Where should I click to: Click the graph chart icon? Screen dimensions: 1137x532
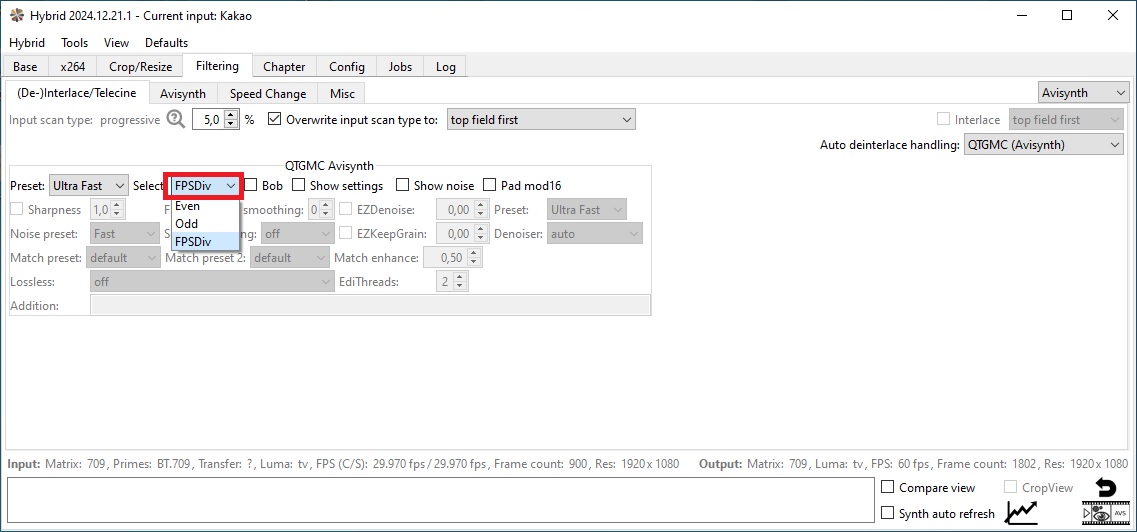click(x=1021, y=513)
